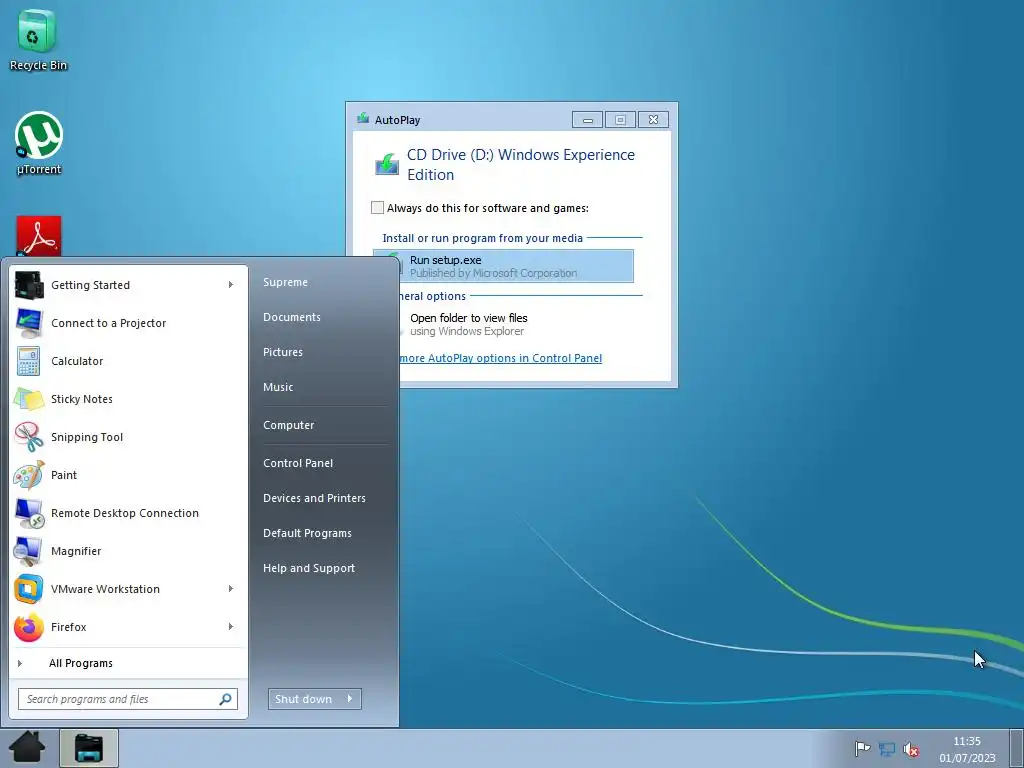This screenshot has height=768, width=1024.
Task: Click the Magnifier label text
Action: pyautogui.click(x=76, y=551)
